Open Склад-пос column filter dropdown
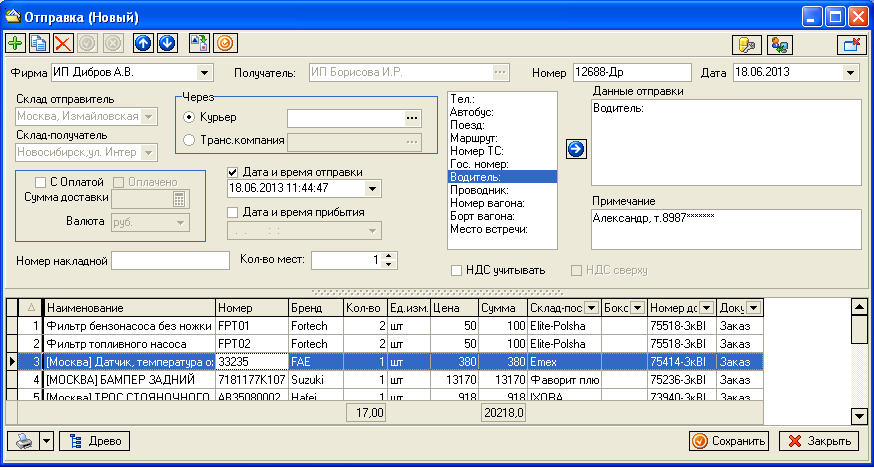 pos(591,308)
